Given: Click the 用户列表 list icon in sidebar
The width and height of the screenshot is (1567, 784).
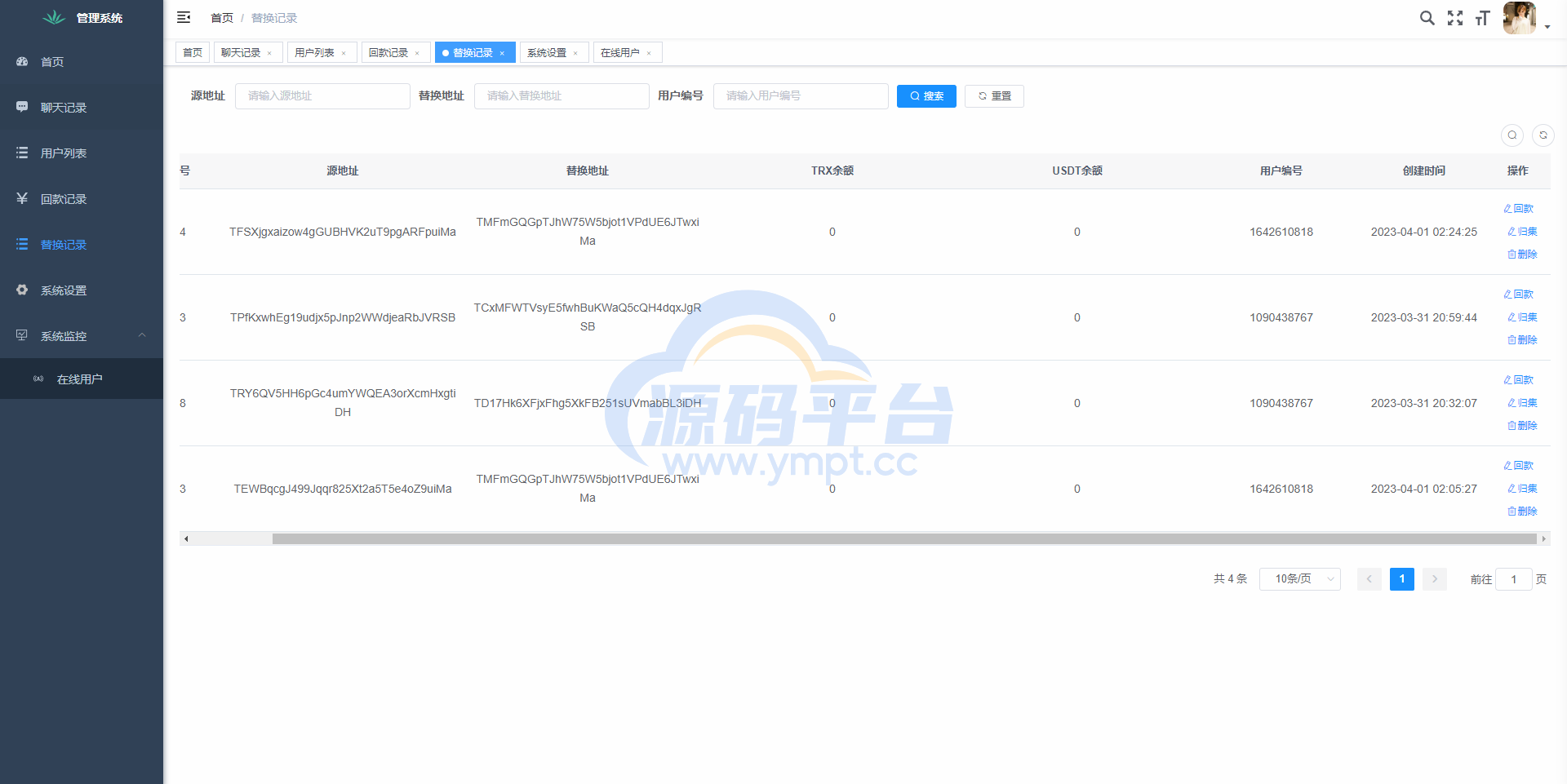Looking at the screenshot, I should 22,153.
